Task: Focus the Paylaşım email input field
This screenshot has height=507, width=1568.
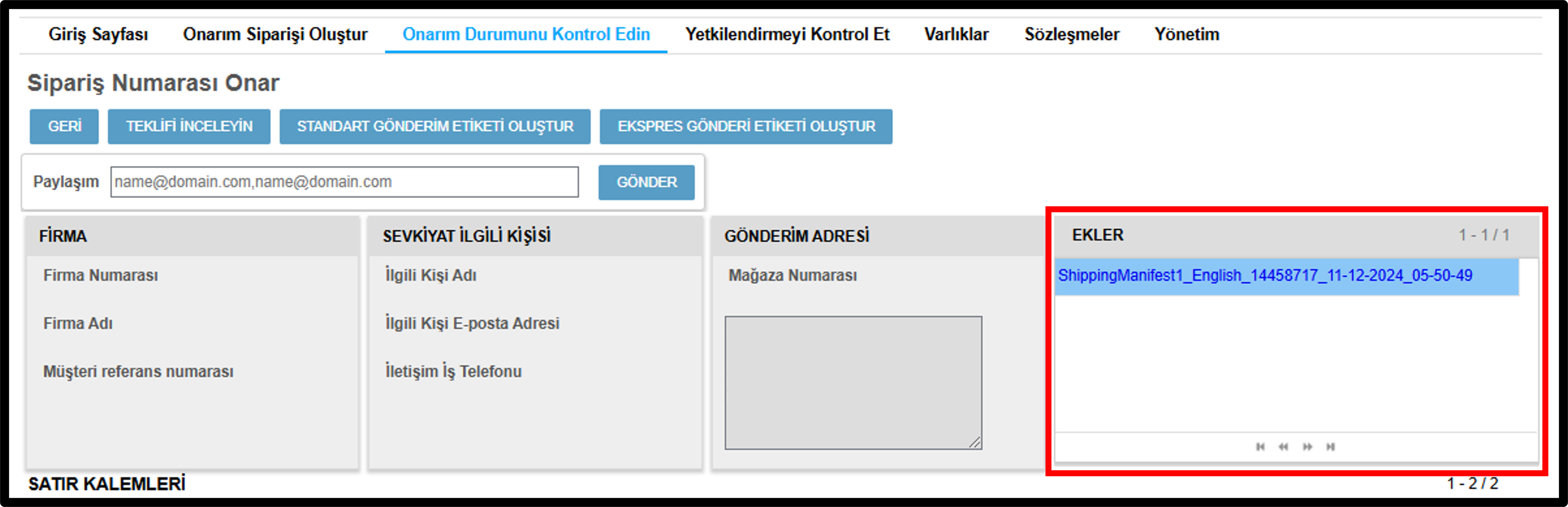Action: (344, 182)
